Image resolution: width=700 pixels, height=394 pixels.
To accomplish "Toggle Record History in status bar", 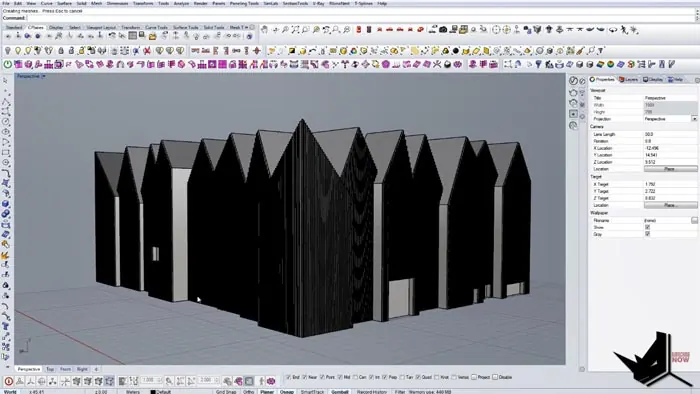I will [372, 392].
